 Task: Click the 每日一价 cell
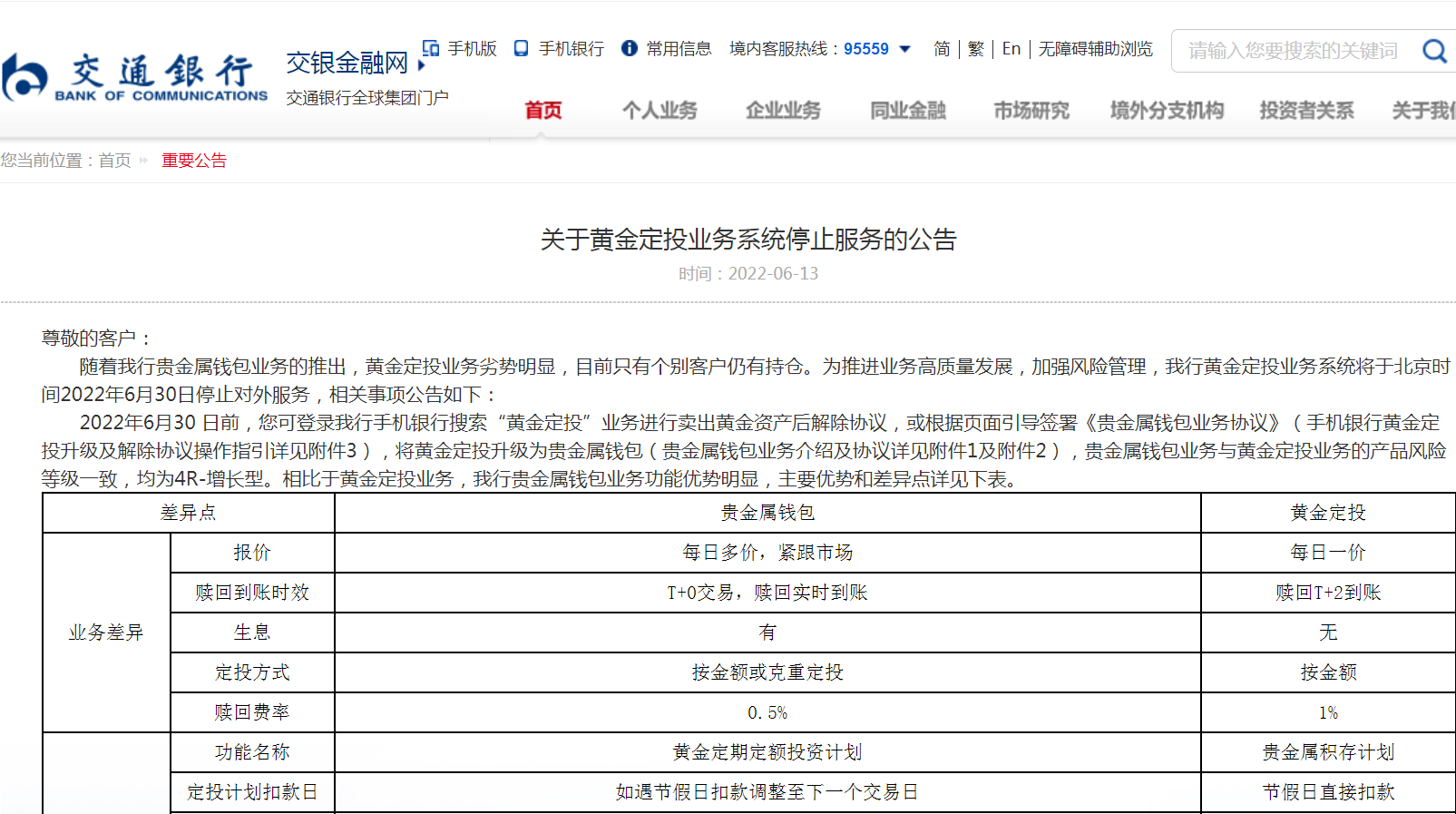pyautogui.click(x=1328, y=553)
